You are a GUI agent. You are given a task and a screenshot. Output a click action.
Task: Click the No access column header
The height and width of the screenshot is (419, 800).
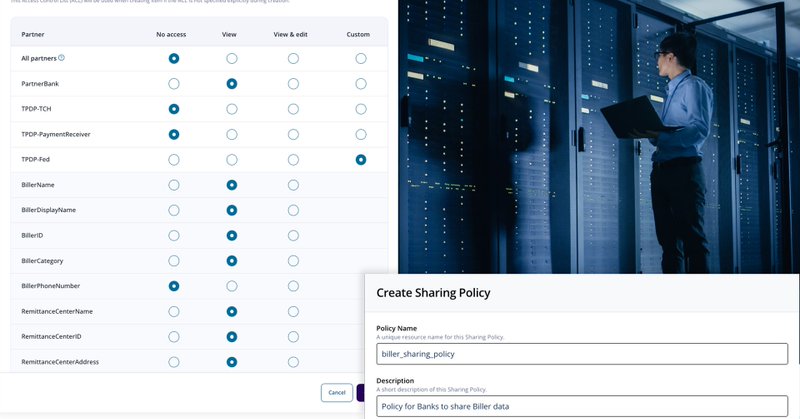pos(171,34)
